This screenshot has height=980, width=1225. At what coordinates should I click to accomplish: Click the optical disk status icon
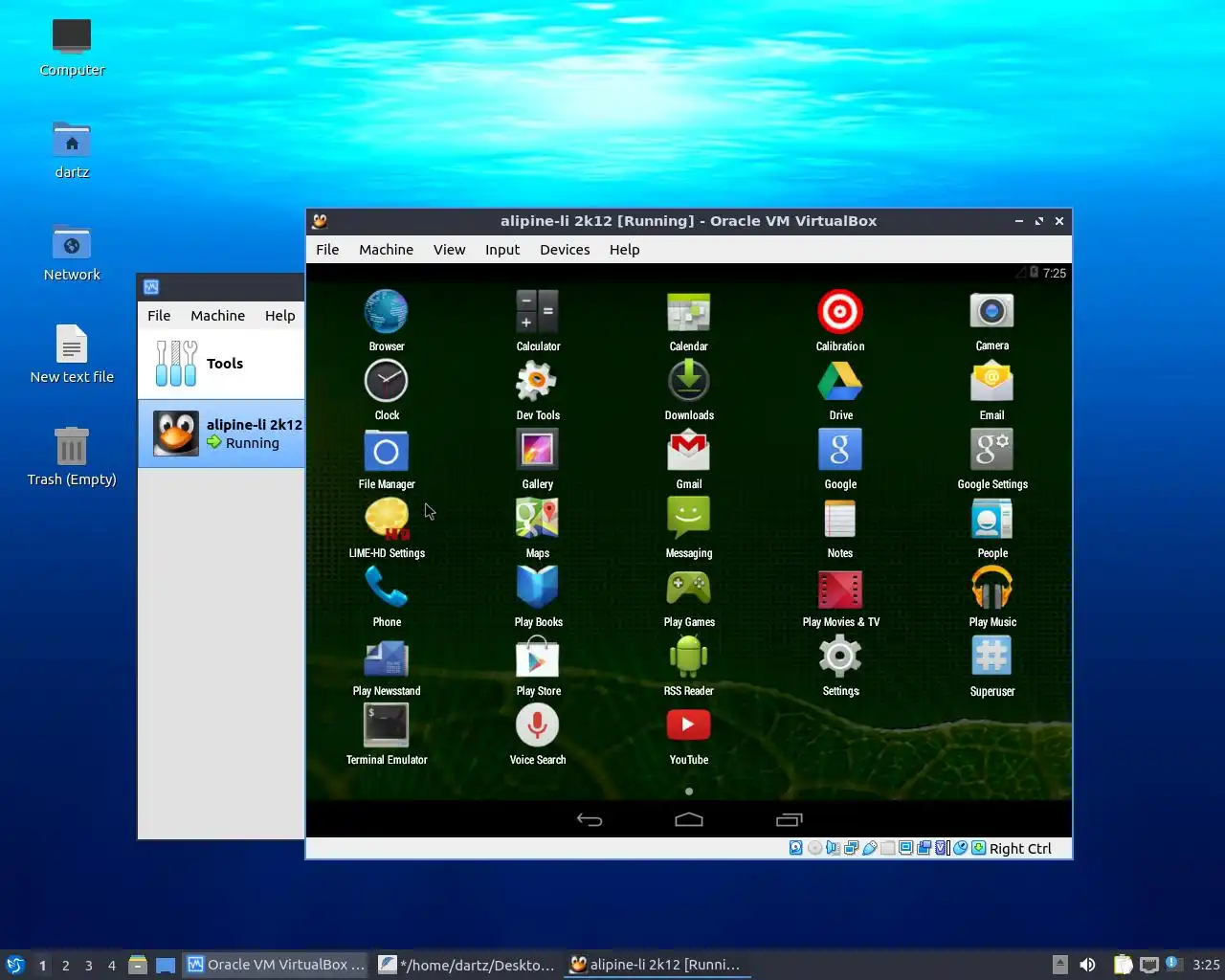tap(814, 848)
